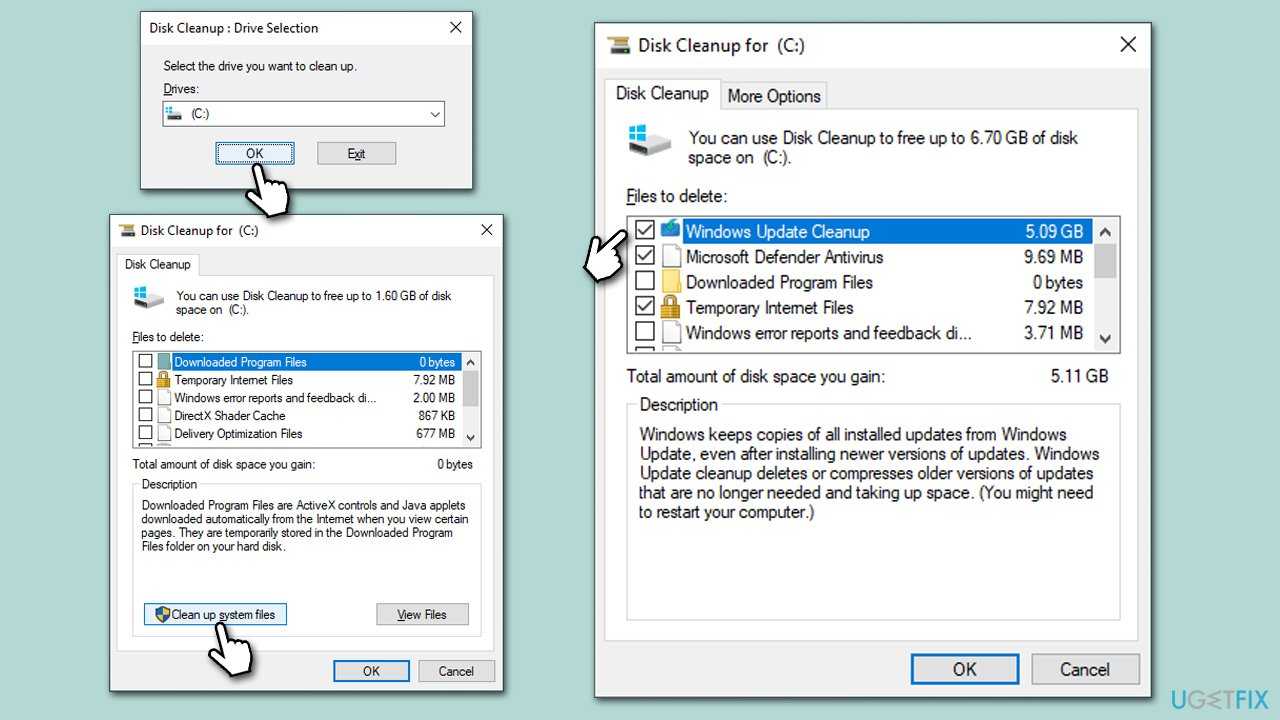Click the file icon beside the 2.00 MB error reports row
Image resolution: width=1280 pixels, height=720 pixels.
[164, 398]
